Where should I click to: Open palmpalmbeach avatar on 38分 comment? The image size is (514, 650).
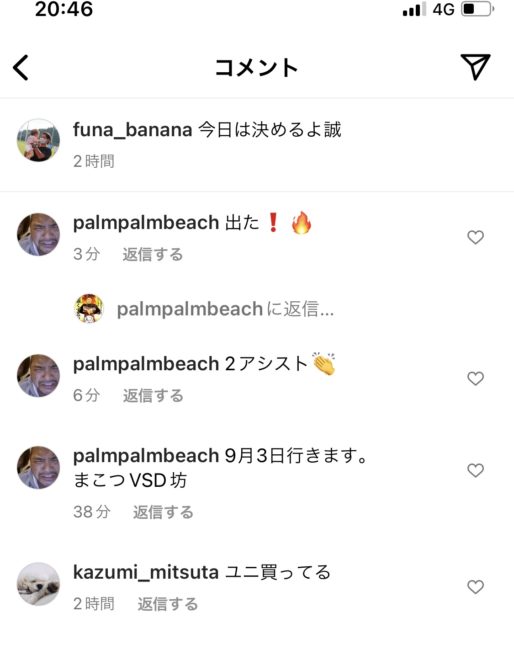38,468
